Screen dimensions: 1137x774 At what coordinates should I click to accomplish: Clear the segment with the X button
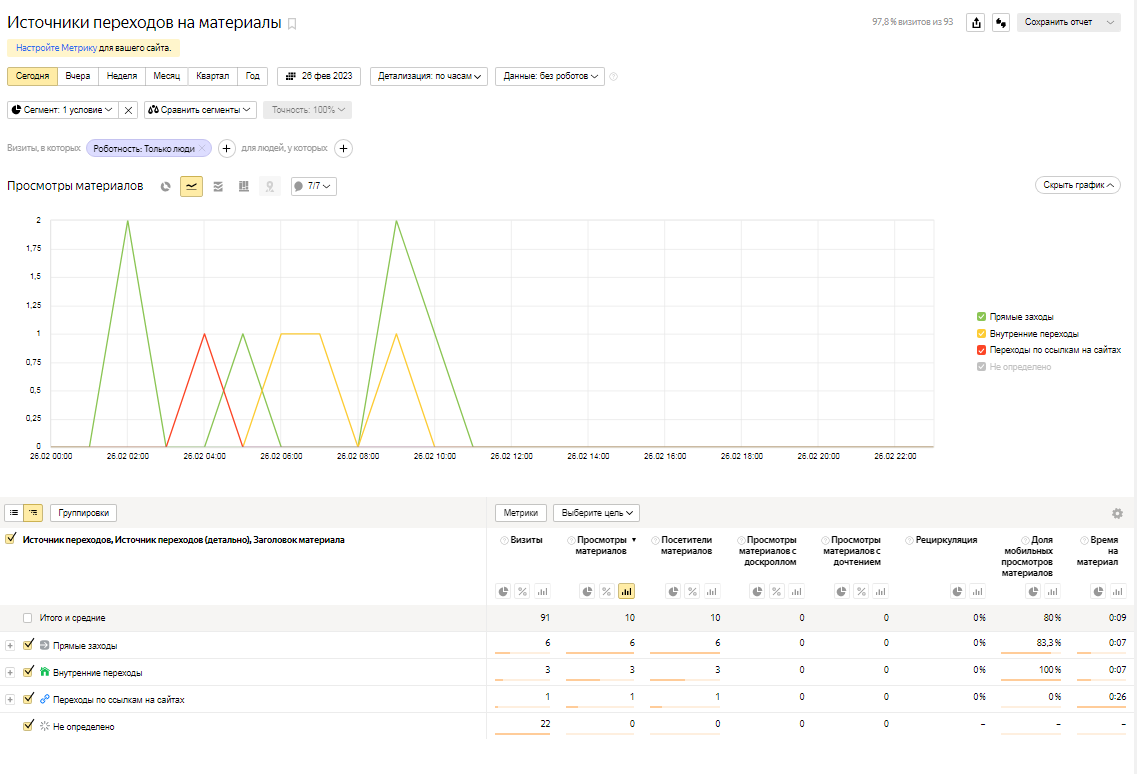coord(128,110)
